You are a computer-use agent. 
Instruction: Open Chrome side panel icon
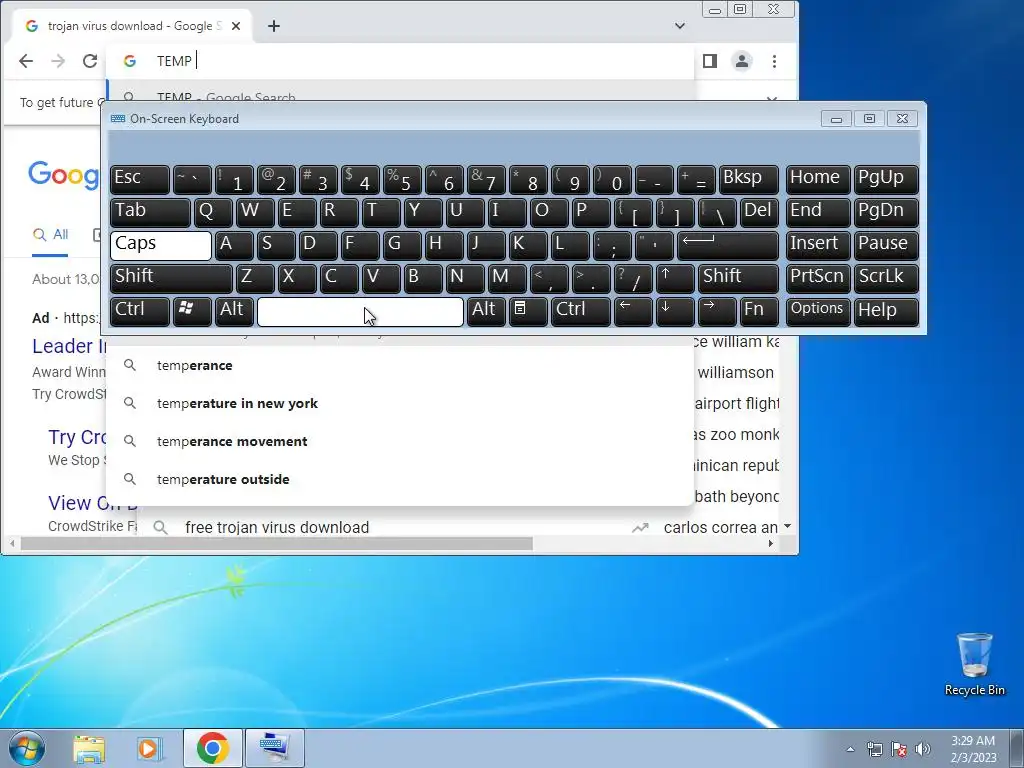point(710,61)
